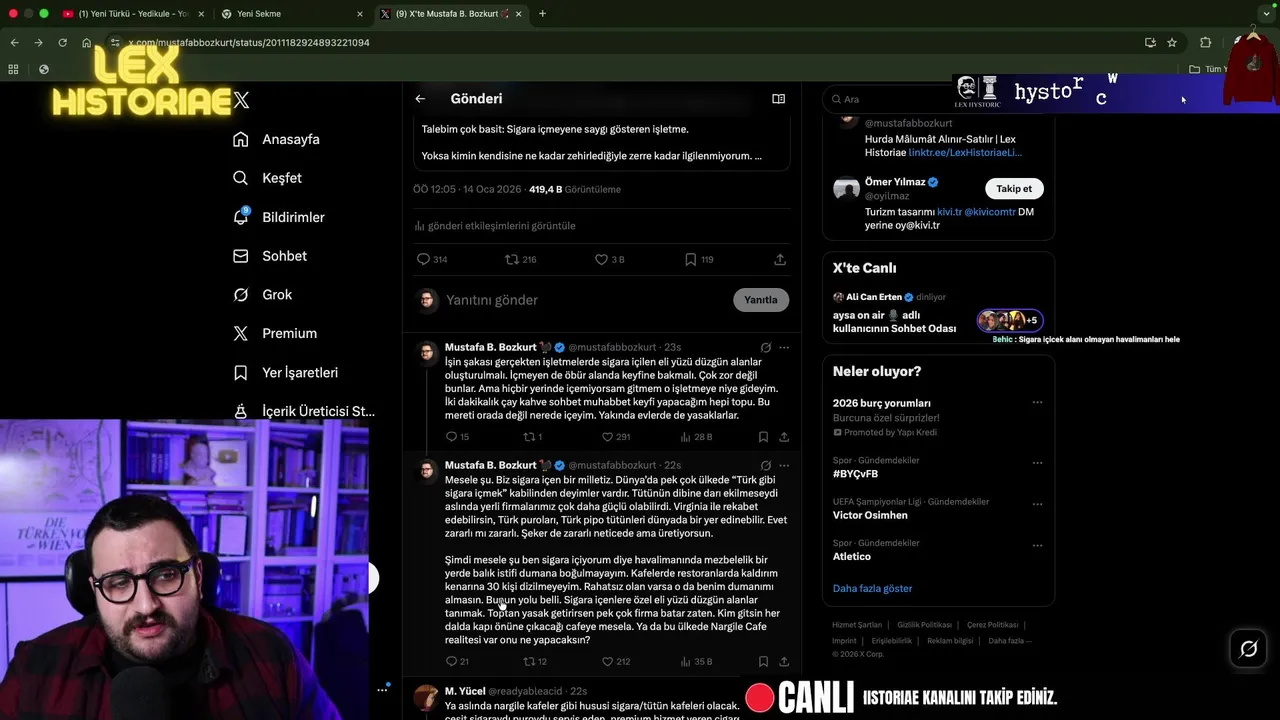
Task: Open Keşfet search page
Action: pos(267,178)
